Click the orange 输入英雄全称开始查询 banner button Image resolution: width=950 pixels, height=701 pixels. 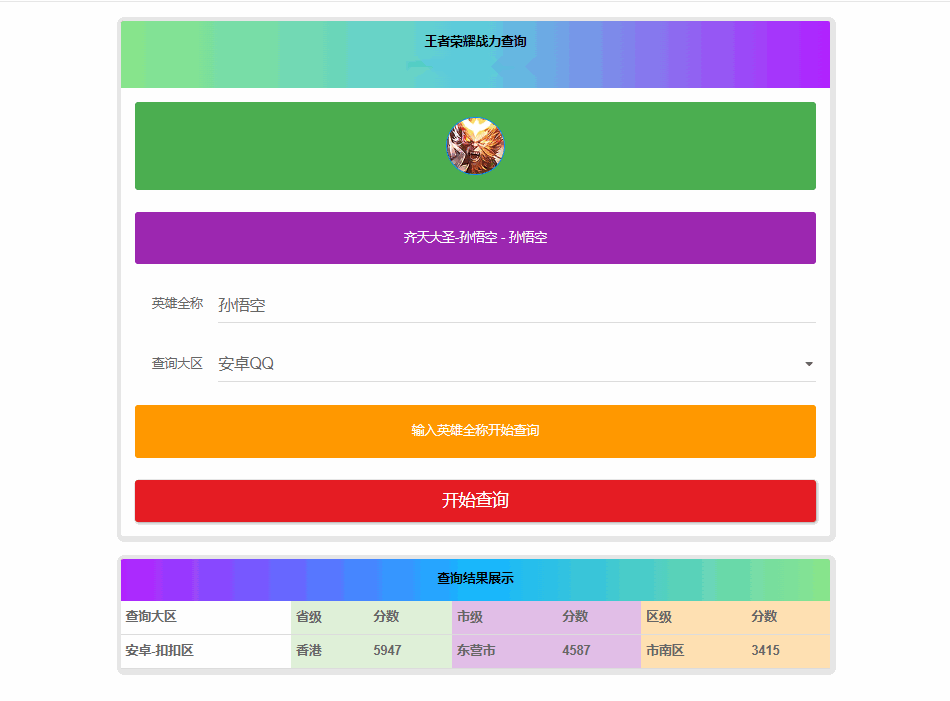tap(475, 431)
